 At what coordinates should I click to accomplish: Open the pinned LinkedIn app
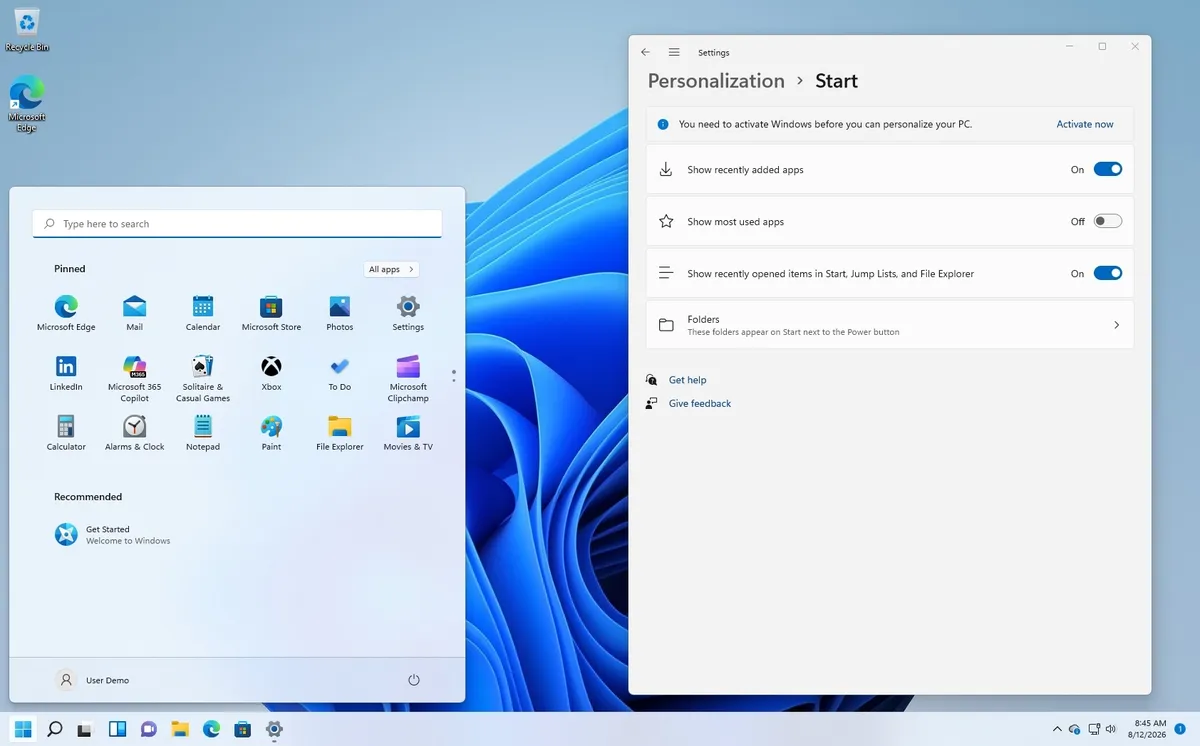coord(66,373)
